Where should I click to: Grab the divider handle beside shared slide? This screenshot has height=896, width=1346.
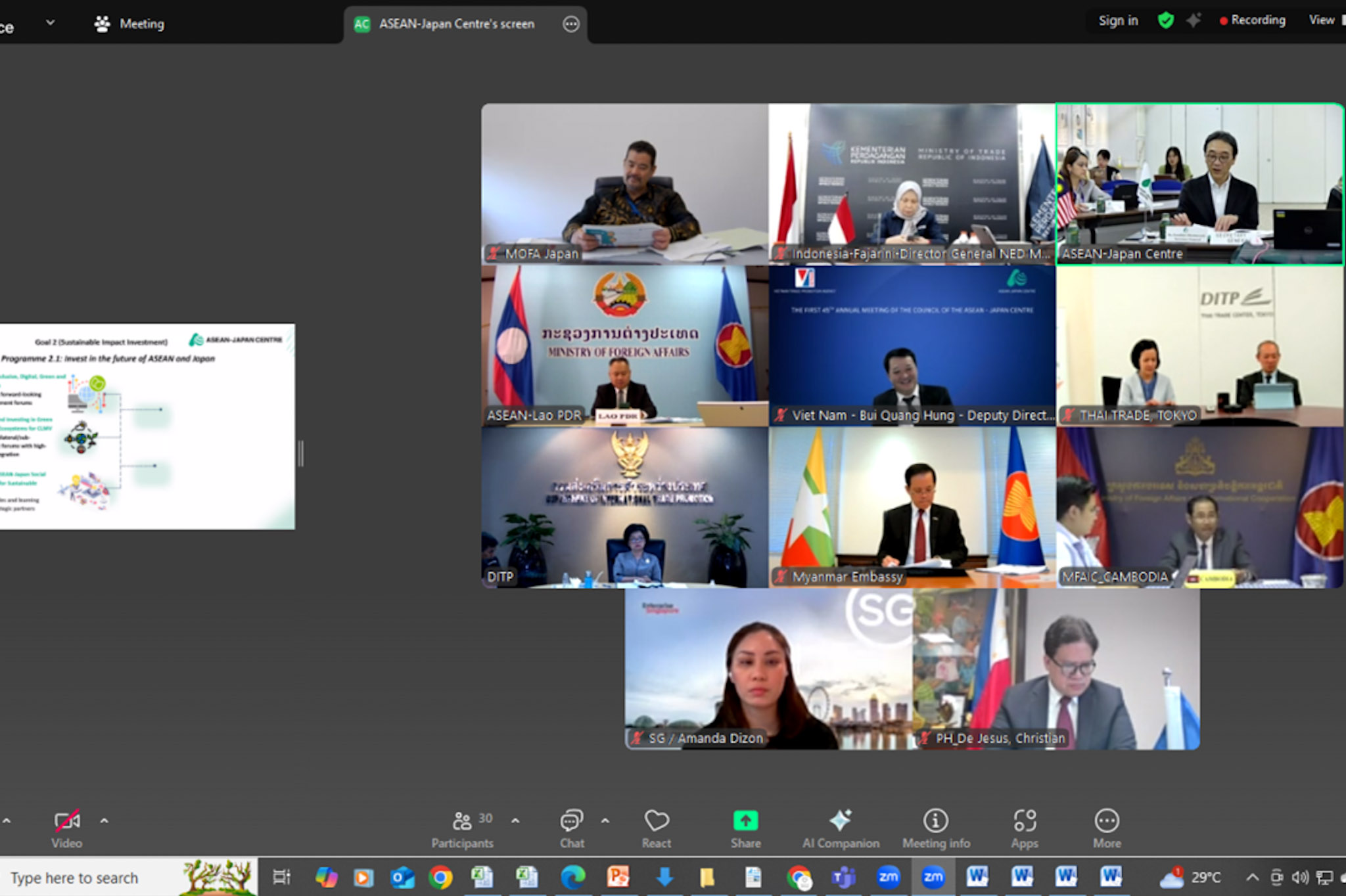click(x=301, y=453)
